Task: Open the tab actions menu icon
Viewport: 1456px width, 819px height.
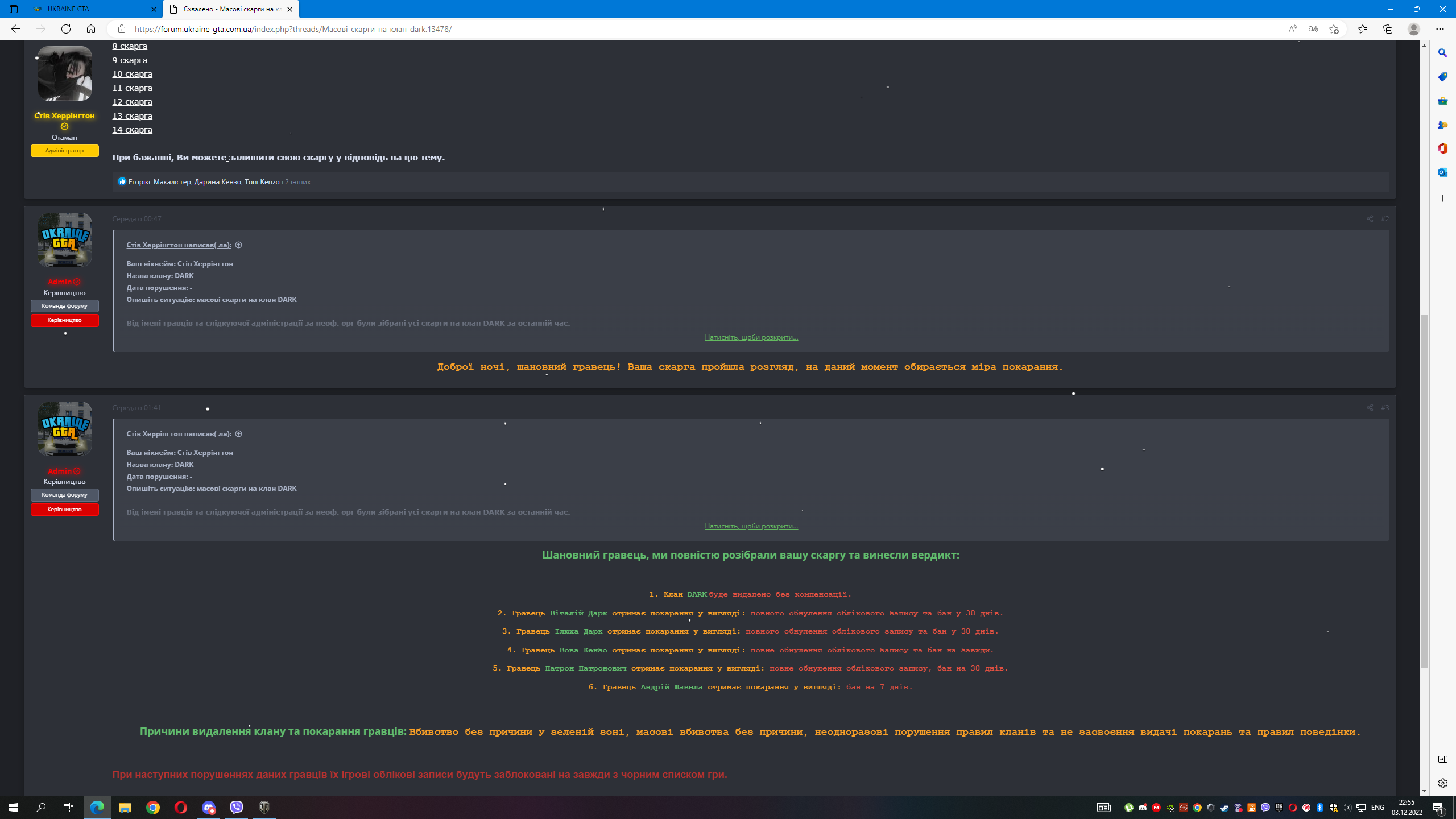Action: click(14, 9)
